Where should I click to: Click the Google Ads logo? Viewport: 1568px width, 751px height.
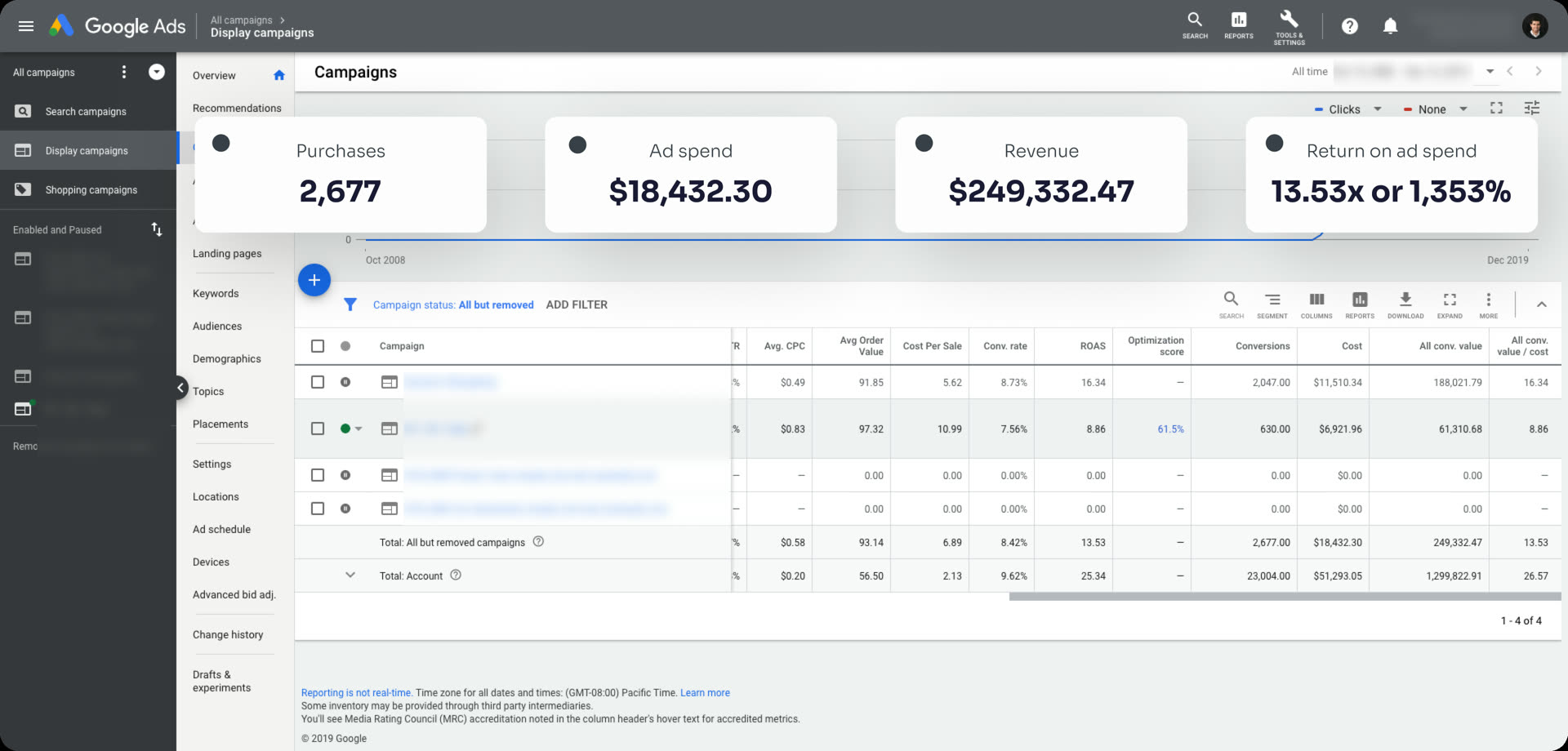[x=117, y=26]
